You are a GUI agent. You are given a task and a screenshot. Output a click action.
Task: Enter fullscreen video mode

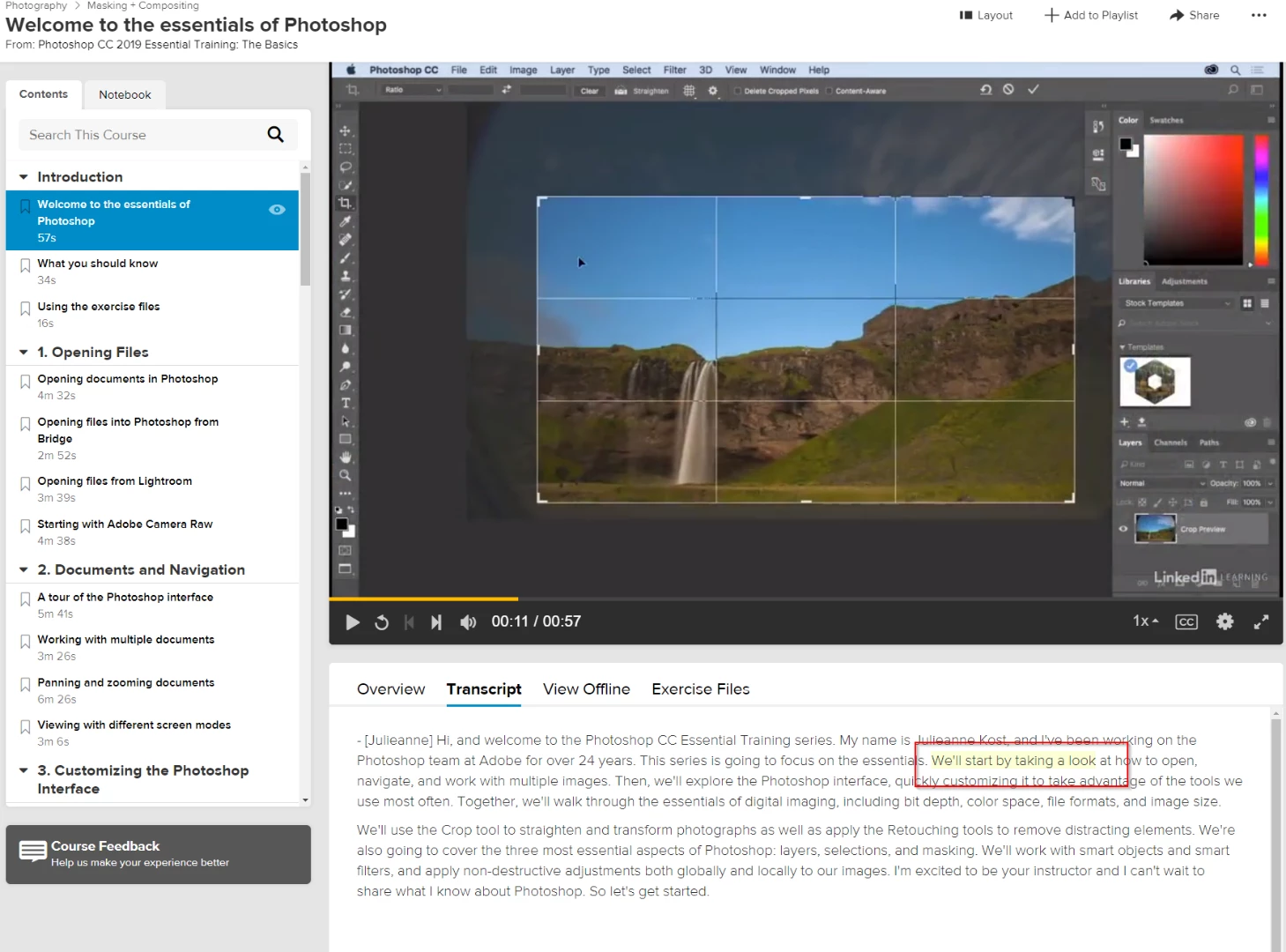[1261, 621]
